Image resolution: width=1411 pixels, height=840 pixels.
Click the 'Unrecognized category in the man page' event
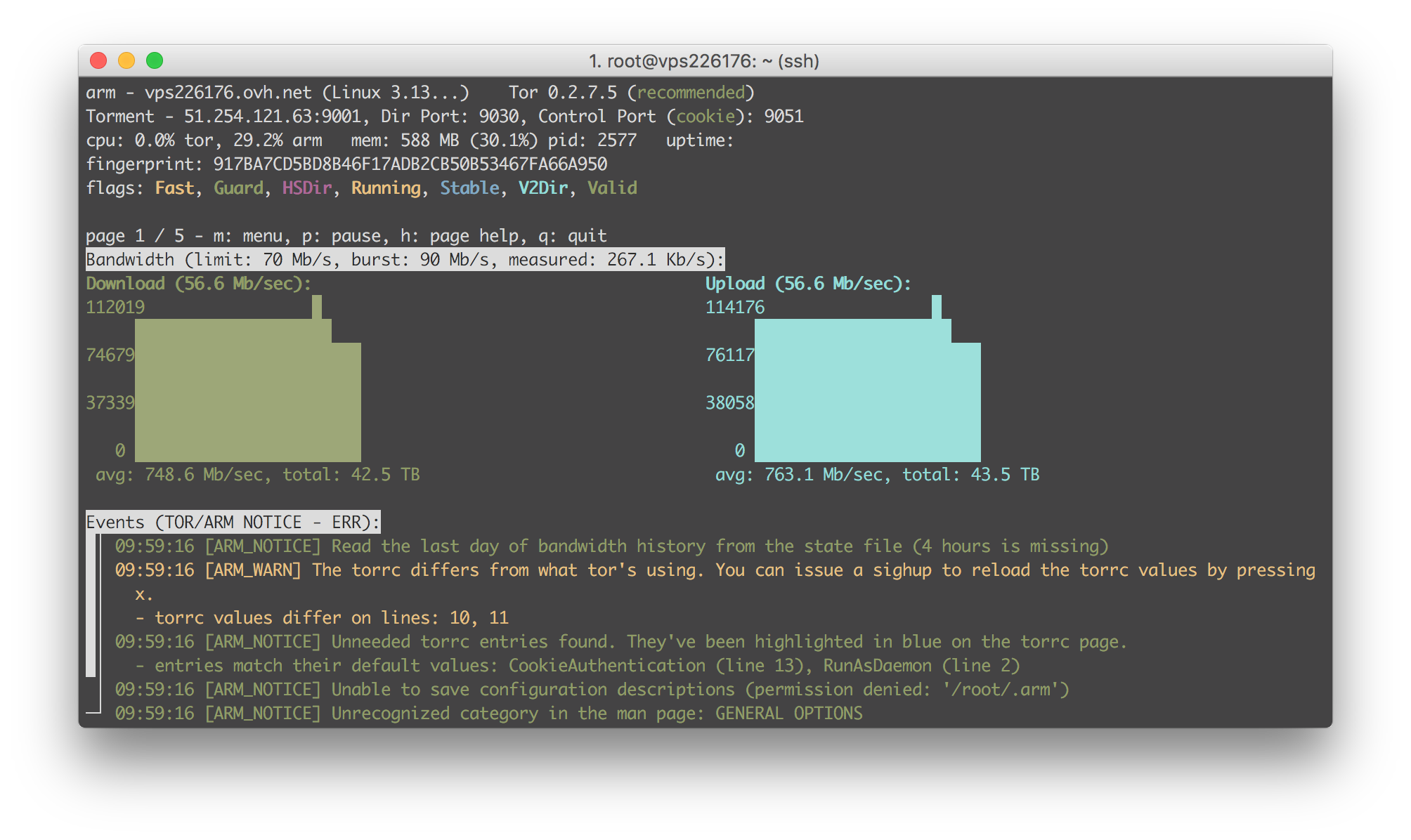489,714
